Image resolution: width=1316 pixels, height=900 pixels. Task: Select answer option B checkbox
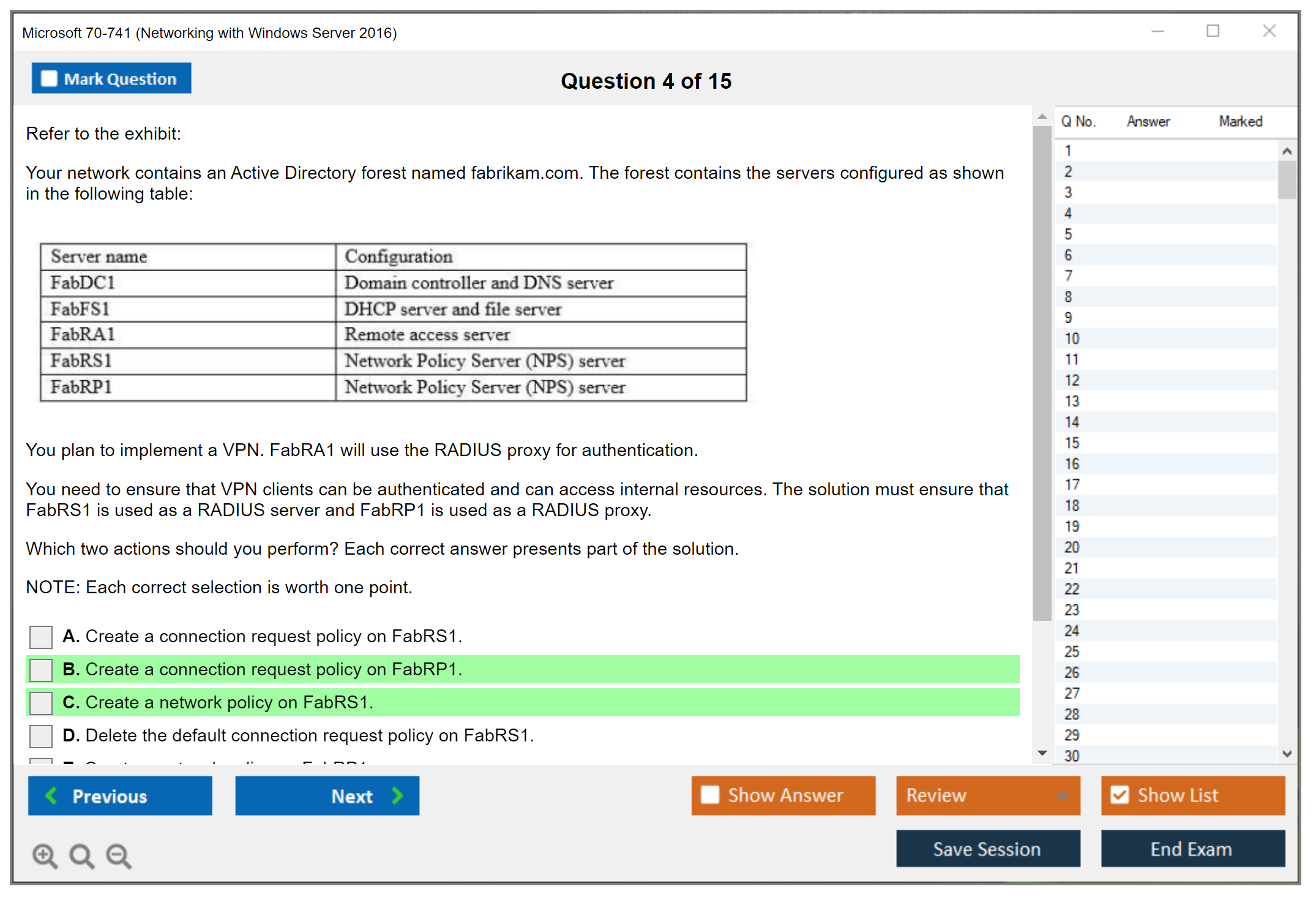(41, 670)
